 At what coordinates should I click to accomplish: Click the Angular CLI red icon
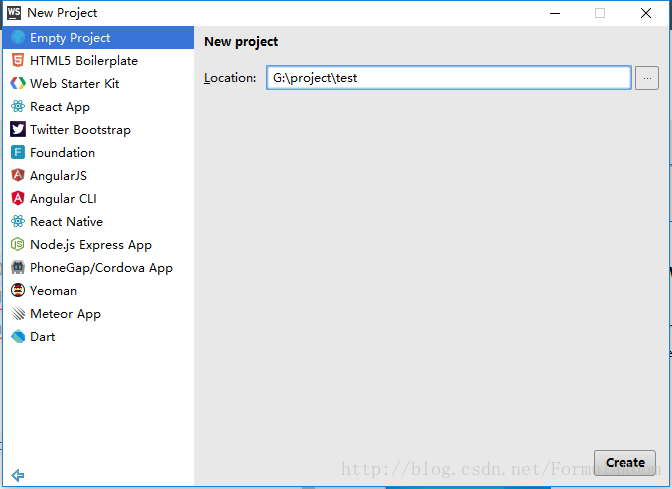(x=18, y=198)
